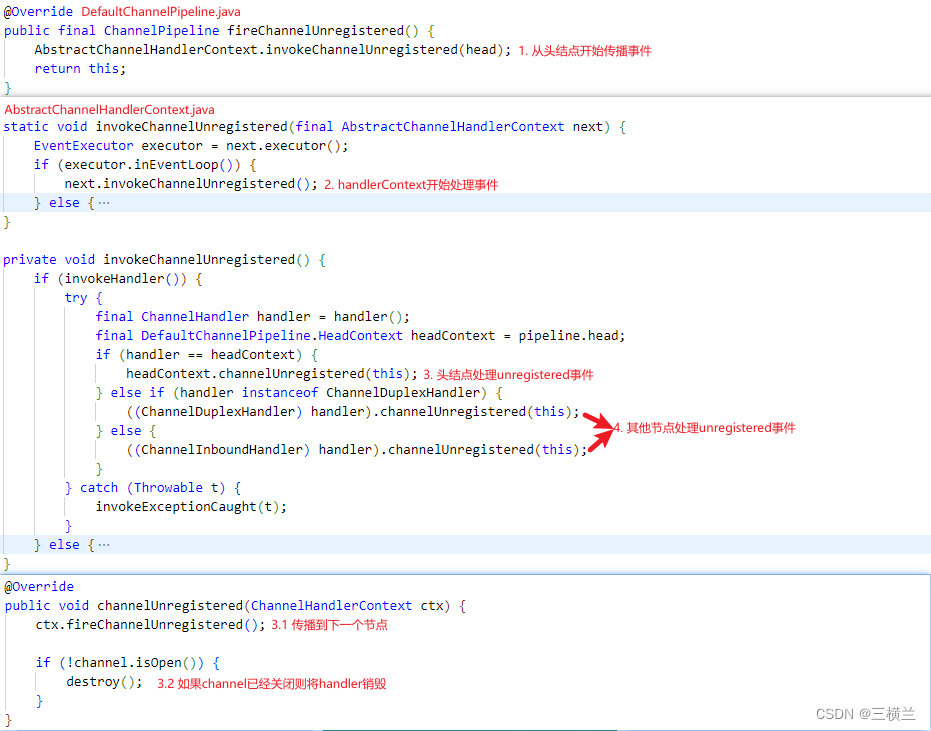The height and width of the screenshot is (731, 931).
Task: Expand the folded else block under next.invokeChannelUnregistered()
Action: tap(104, 203)
